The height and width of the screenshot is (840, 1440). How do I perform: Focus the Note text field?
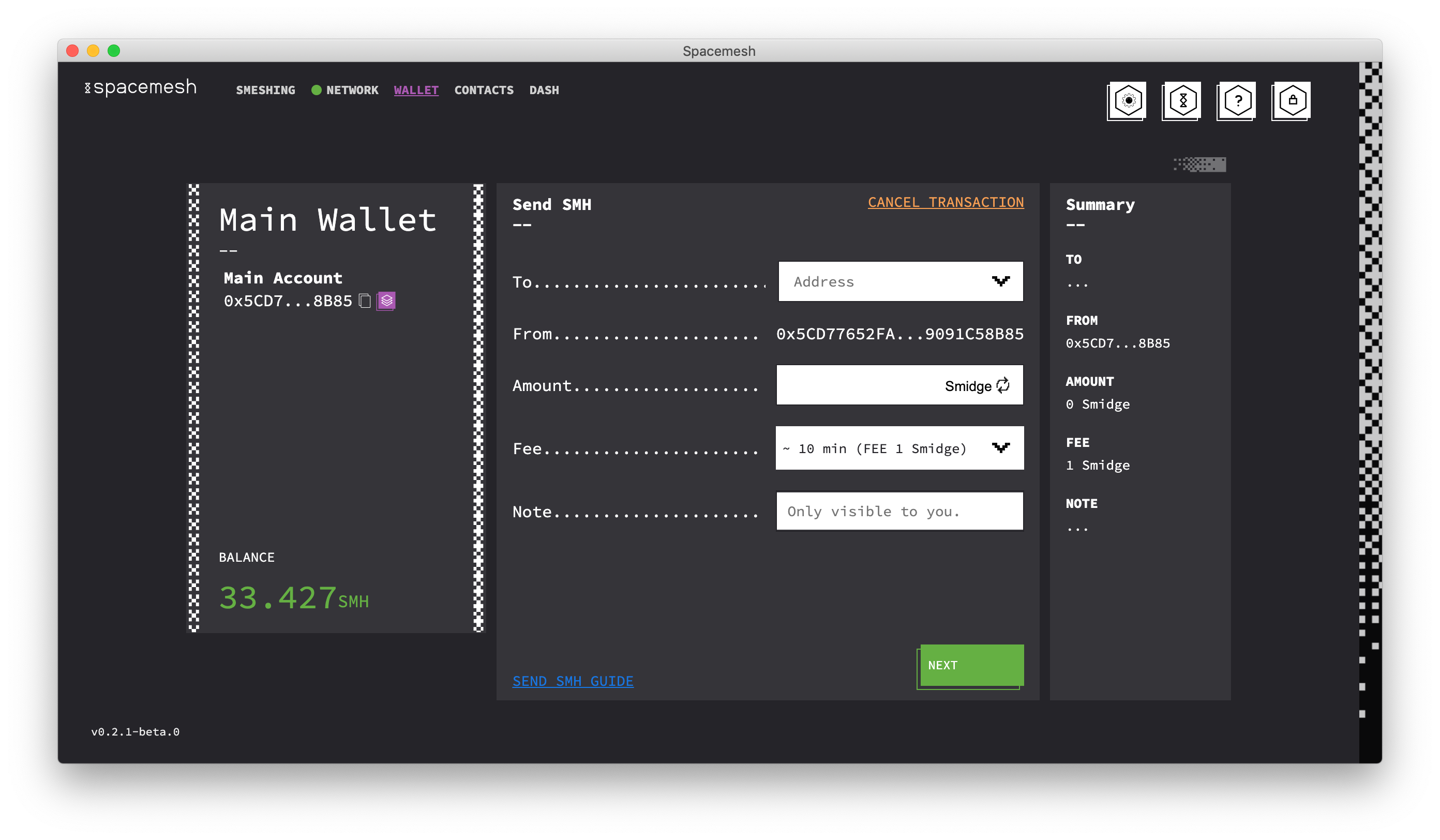[x=899, y=512]
